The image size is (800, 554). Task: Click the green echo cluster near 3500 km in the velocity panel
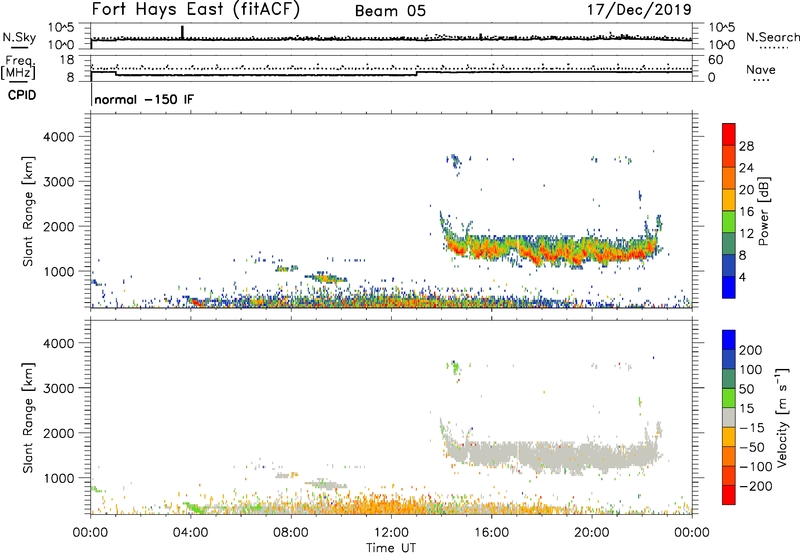pos(454,367)
